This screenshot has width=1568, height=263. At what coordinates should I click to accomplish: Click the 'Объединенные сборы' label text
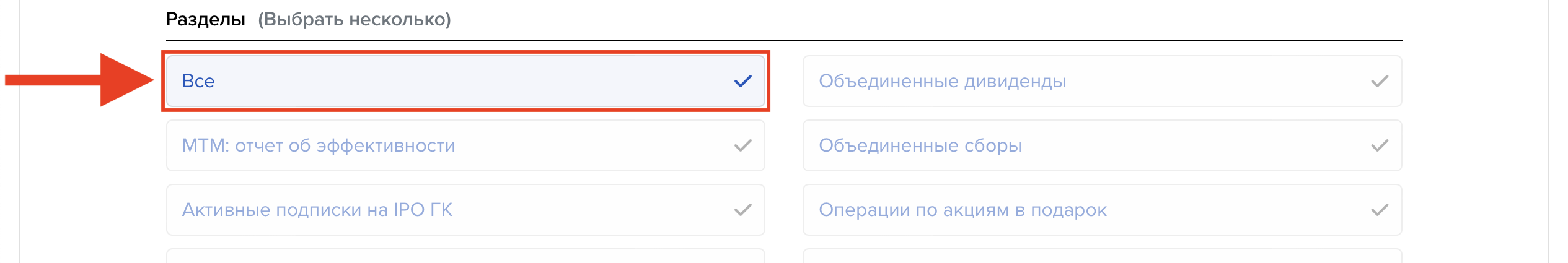(x=920, y=145)
